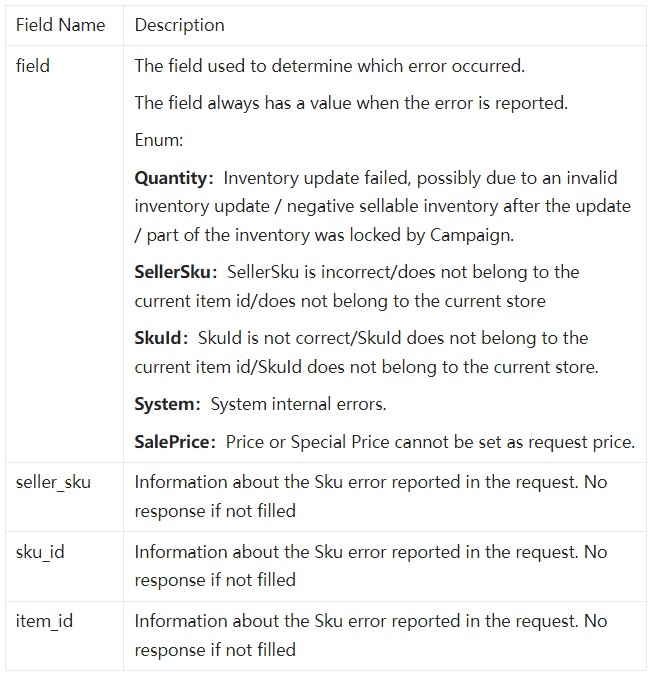This screenshot has height=675, width=652.
Task: Click the "Description" column header
Action: 179,25
